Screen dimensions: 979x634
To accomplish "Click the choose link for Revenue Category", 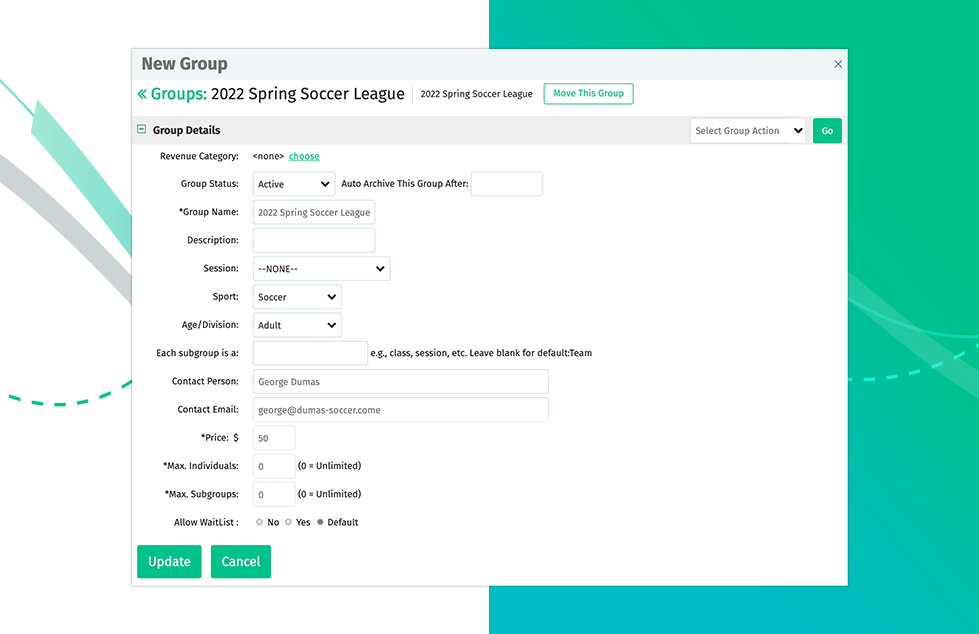I will pyautogui.click(x=304, y=156).
